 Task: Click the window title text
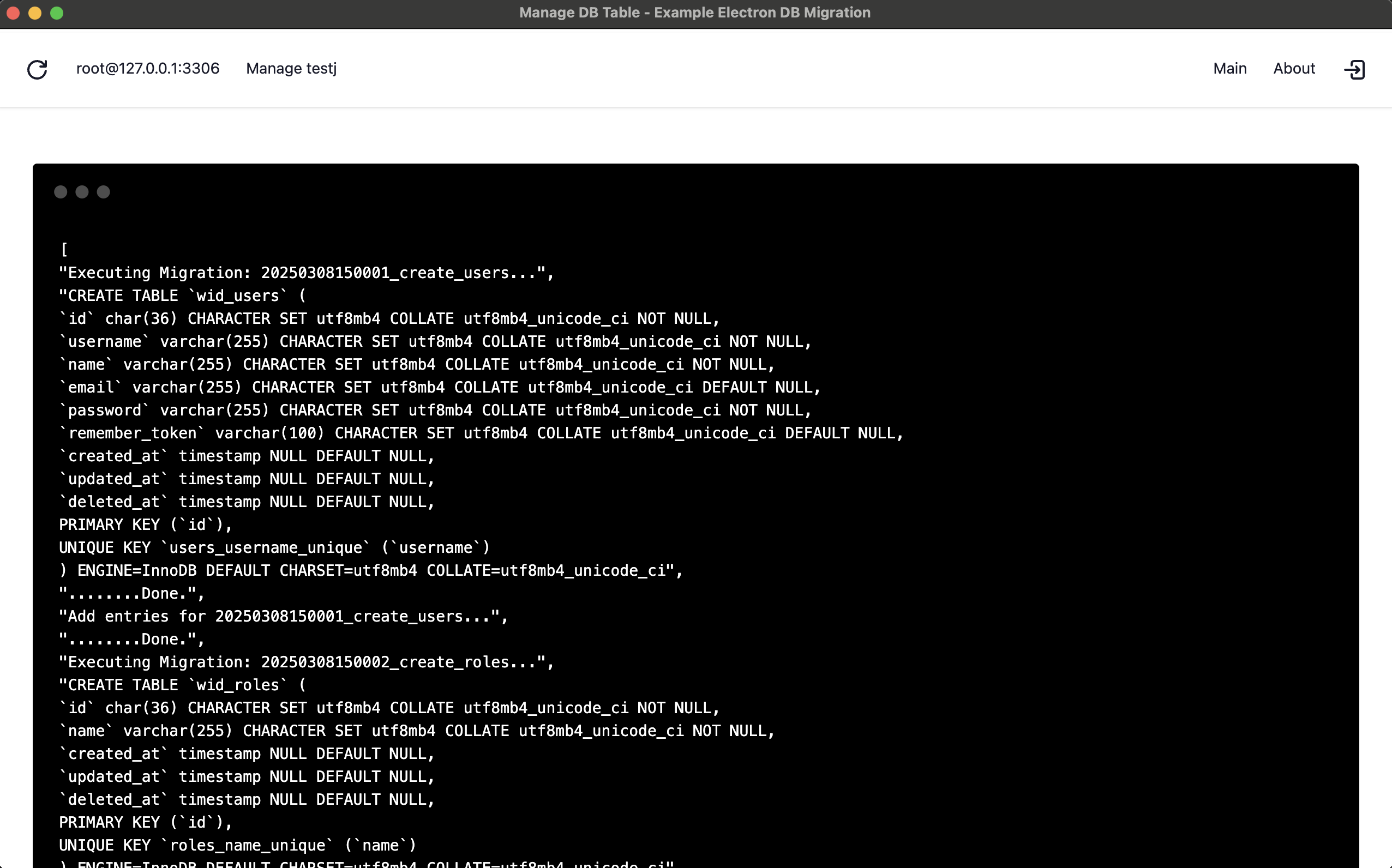(x=695, y=13)
